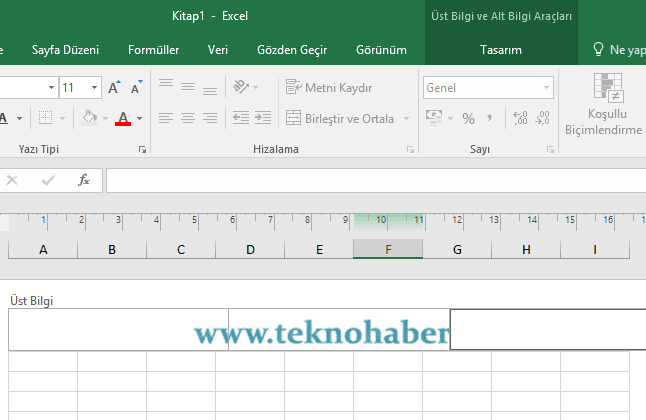The height and width of the screenshot is (420, 646).
Task: Decrease font size with the small A icon
Action: (136, 87)
